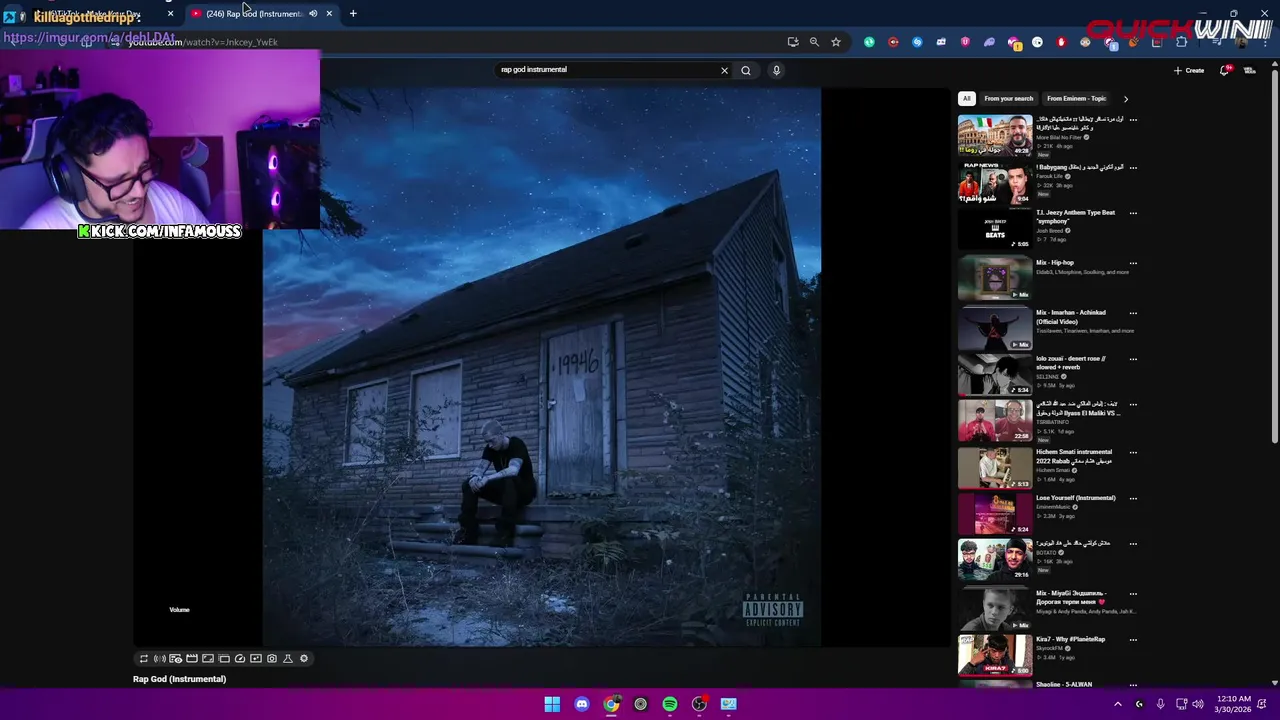This screenshot has height=720, width=1280.
Task: Click the playback speed gauge icon
Action: (240, 658)
